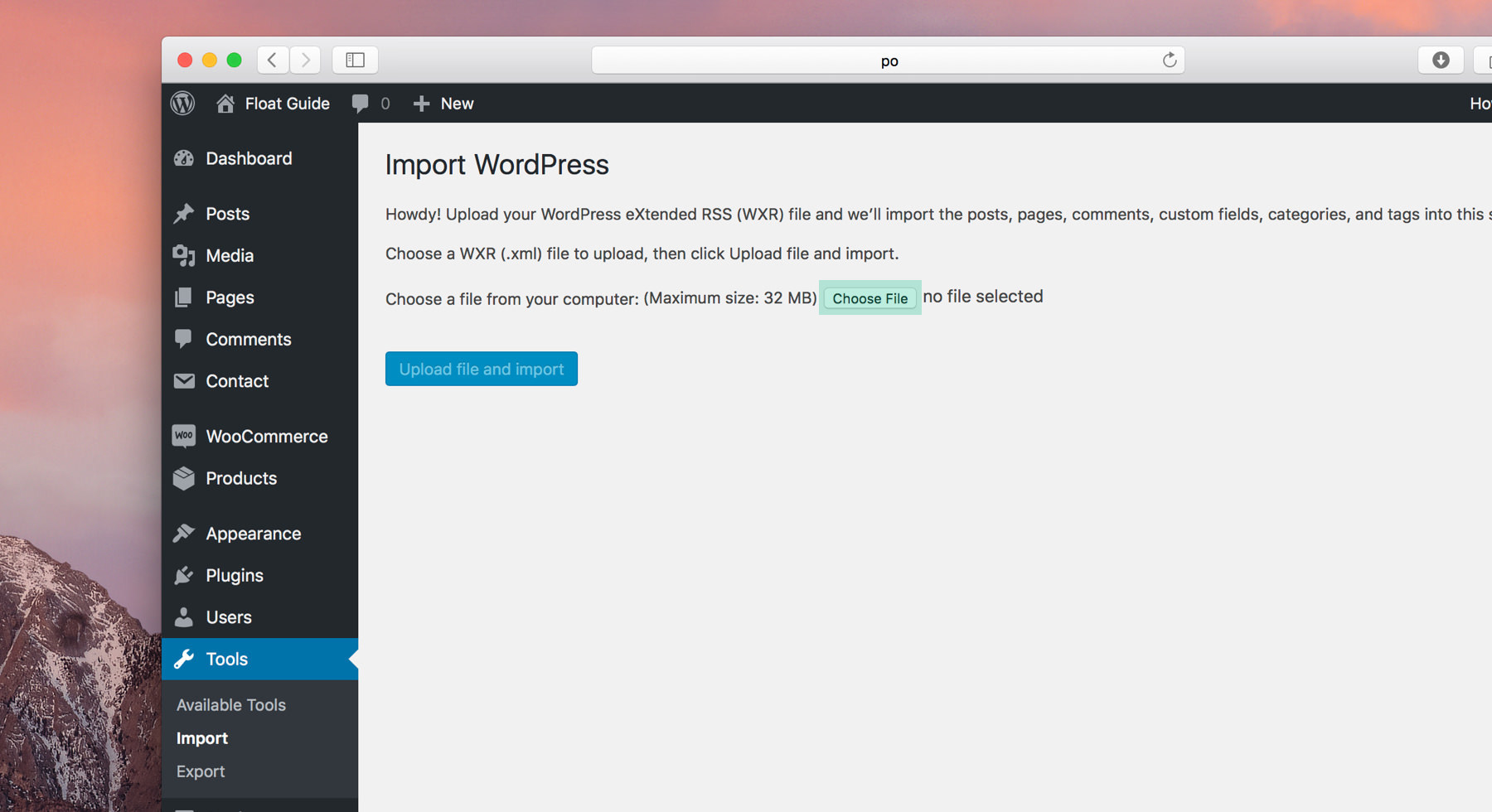1492x812 pixels.
Task: Click the Posts pushpin icon
Action: coord(184,214)
